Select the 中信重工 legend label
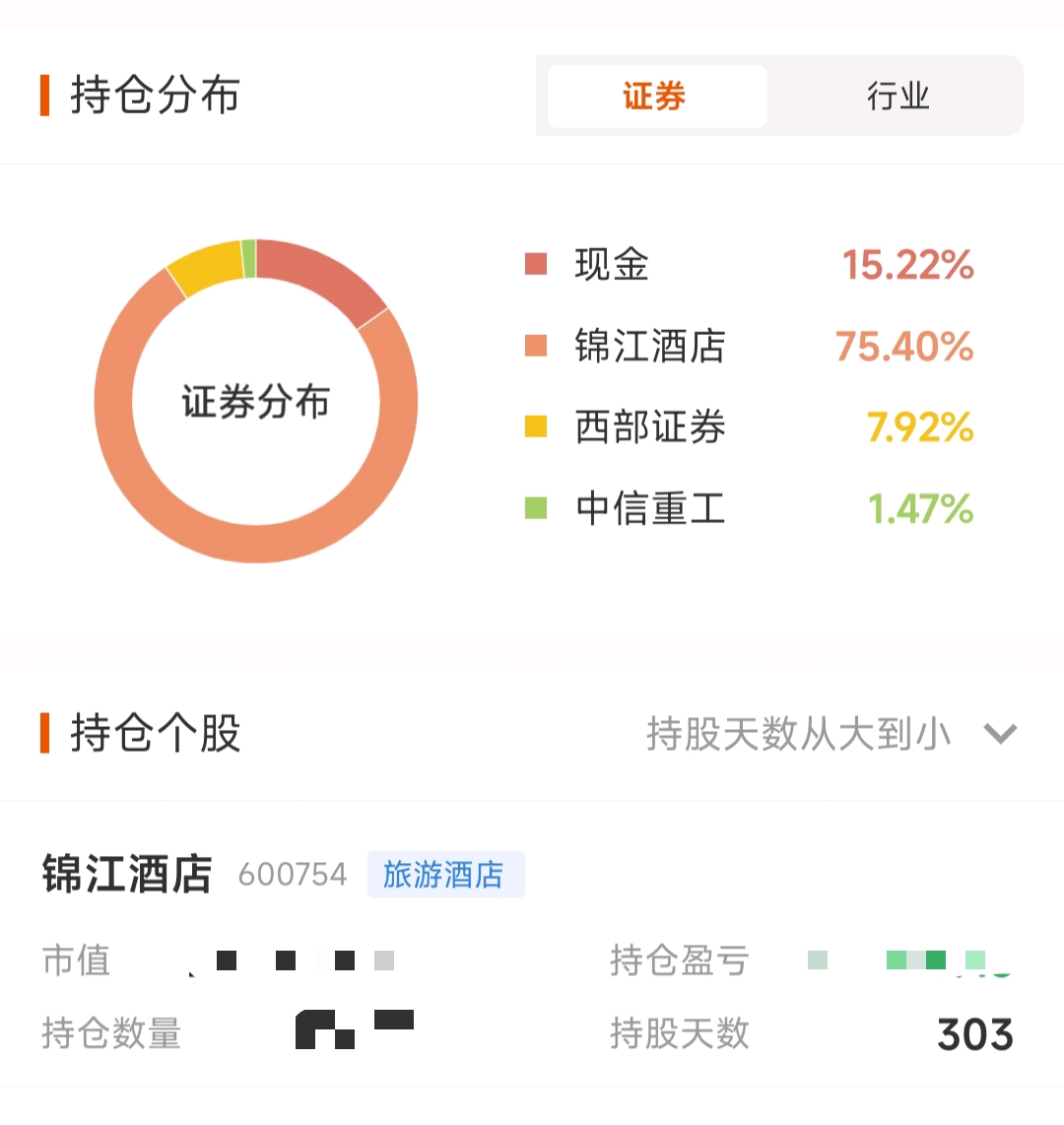Screen dimensions: 1064x1125 click(650, 508)
